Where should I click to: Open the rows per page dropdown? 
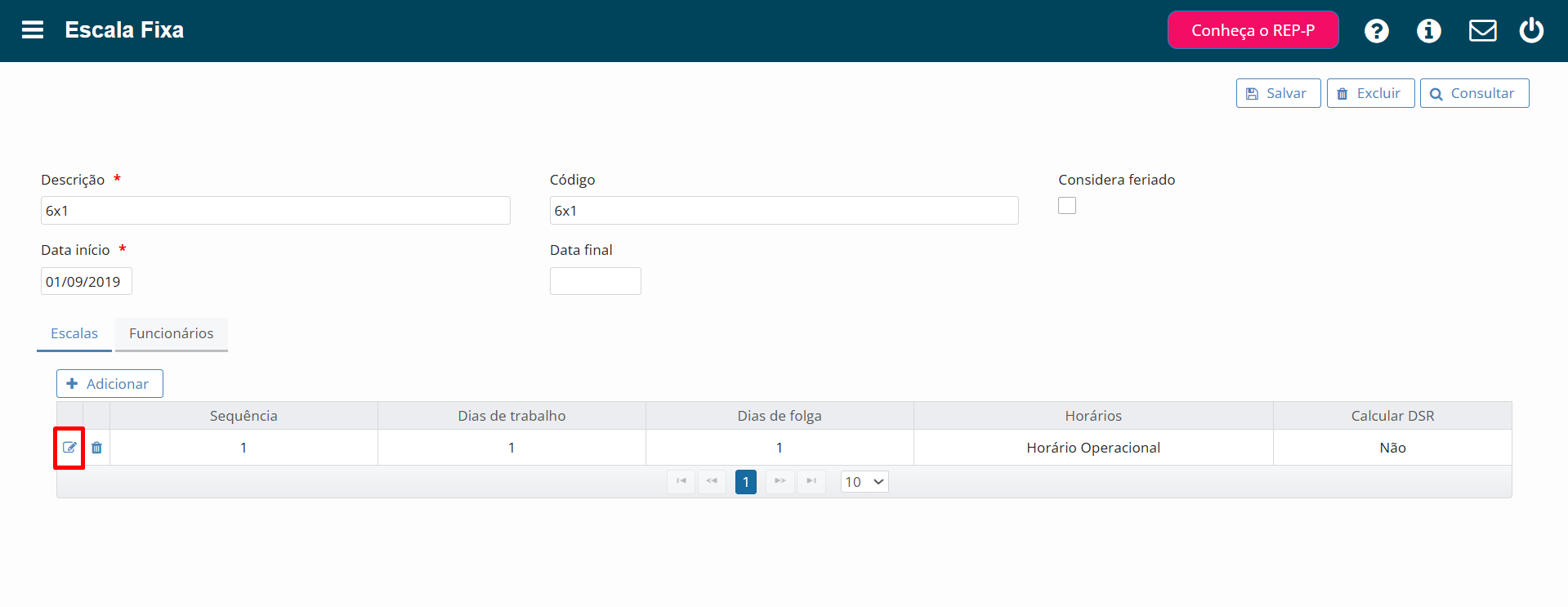[x=864, y=482]
